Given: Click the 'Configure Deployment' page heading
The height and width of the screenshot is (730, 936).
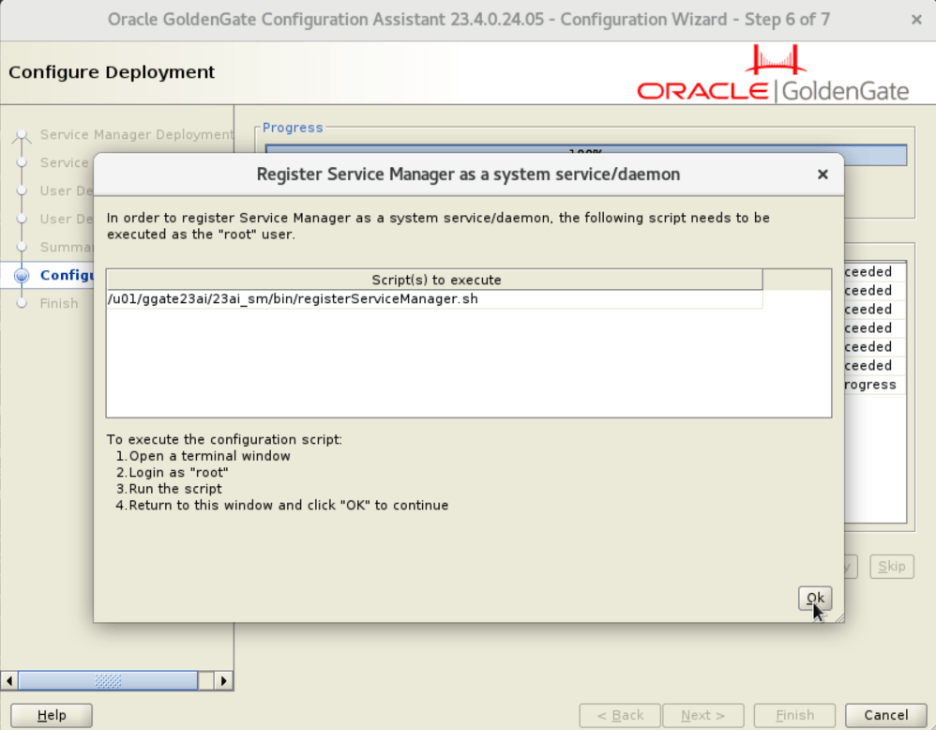Looking at the screenshot, I should coord(112,72).
